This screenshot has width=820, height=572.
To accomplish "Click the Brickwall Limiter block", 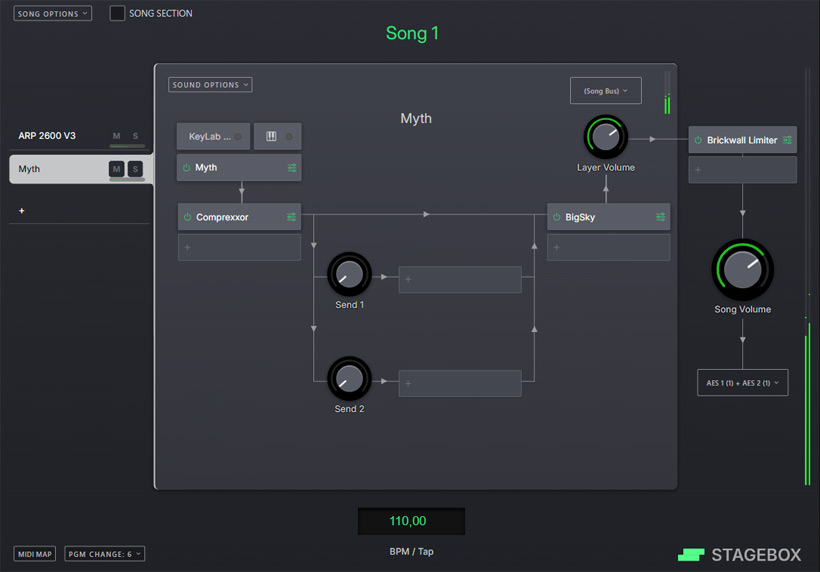I will point(743,140).
